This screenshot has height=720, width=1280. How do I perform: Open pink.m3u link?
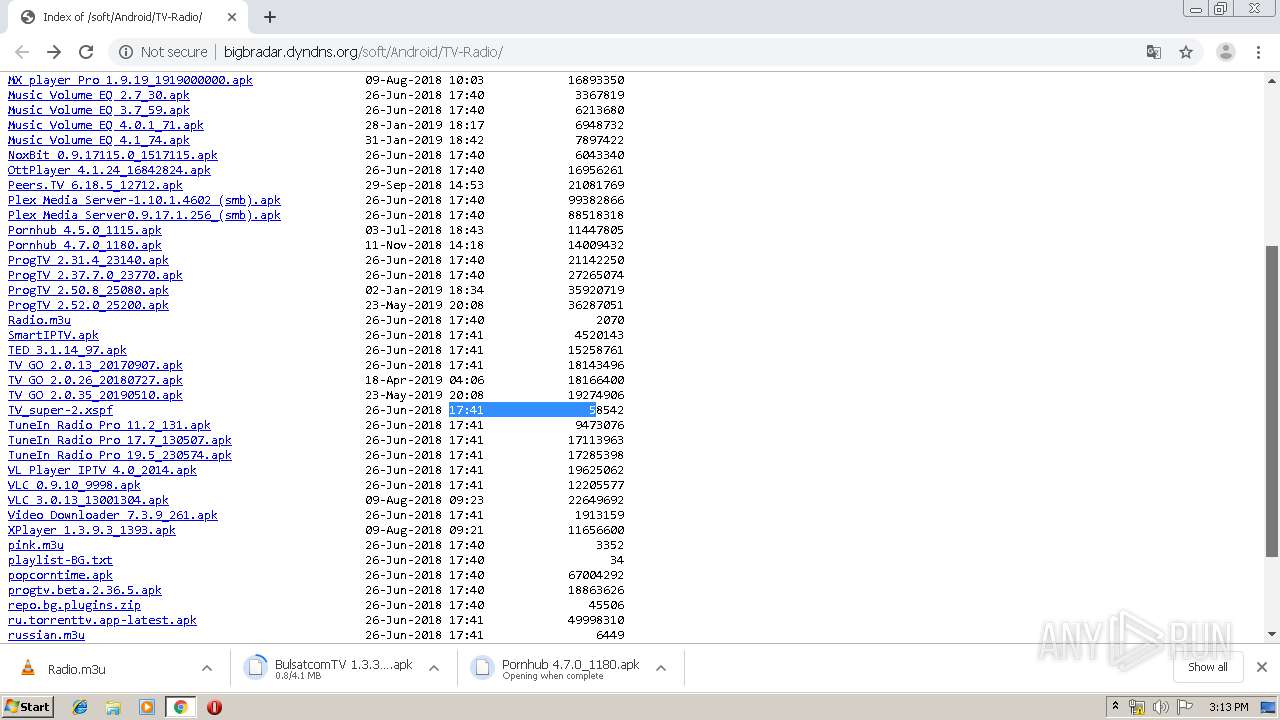tap(36, 545)
